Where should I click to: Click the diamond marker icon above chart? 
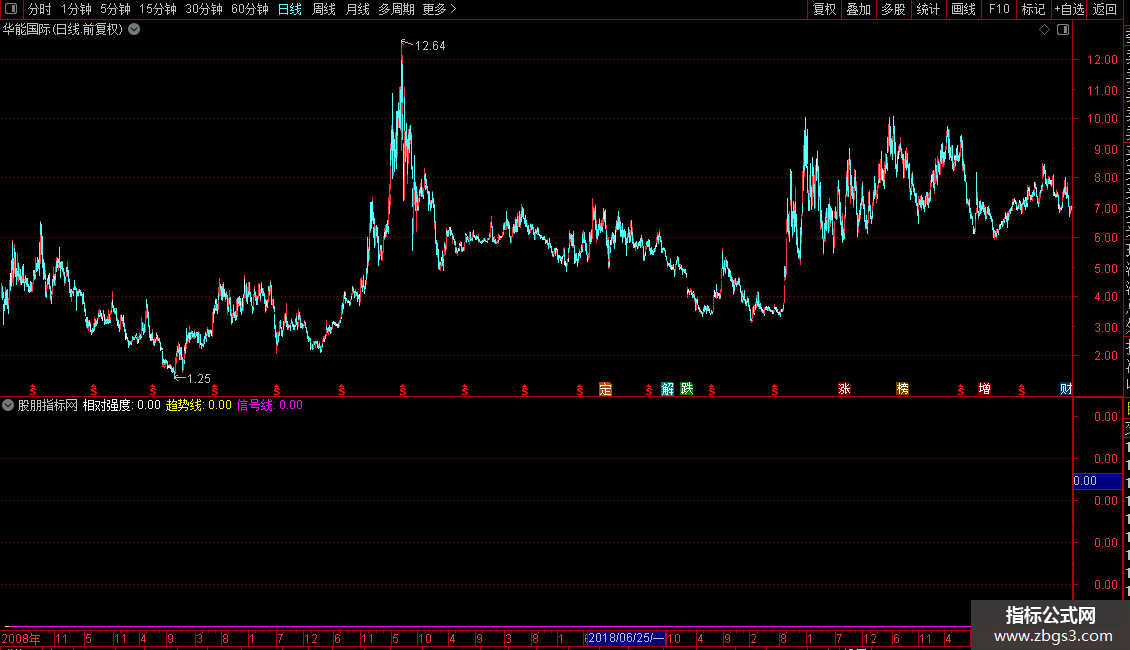click(x=1044, y=30)
